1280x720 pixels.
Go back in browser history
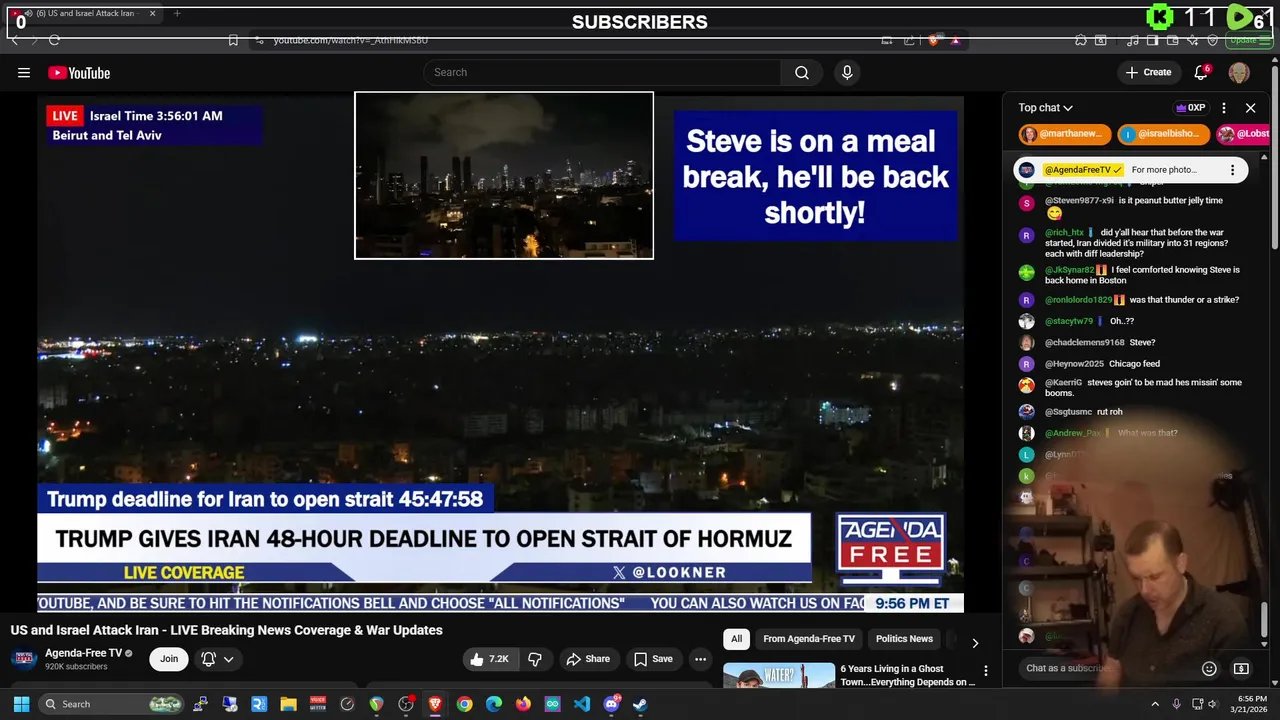(x=15, y=40)
